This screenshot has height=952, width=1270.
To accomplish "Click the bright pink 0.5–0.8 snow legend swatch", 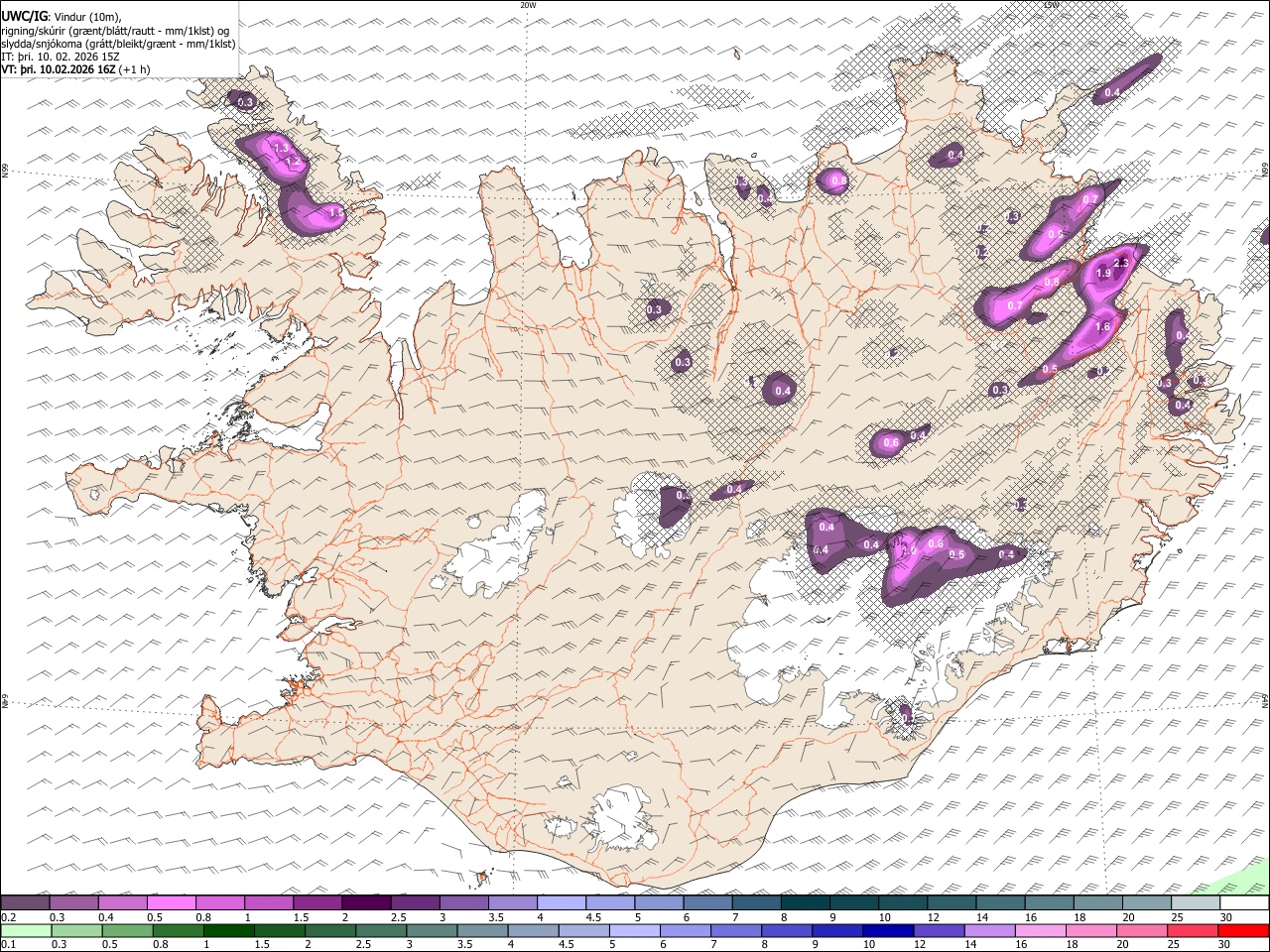I will [x=172, y=902].
